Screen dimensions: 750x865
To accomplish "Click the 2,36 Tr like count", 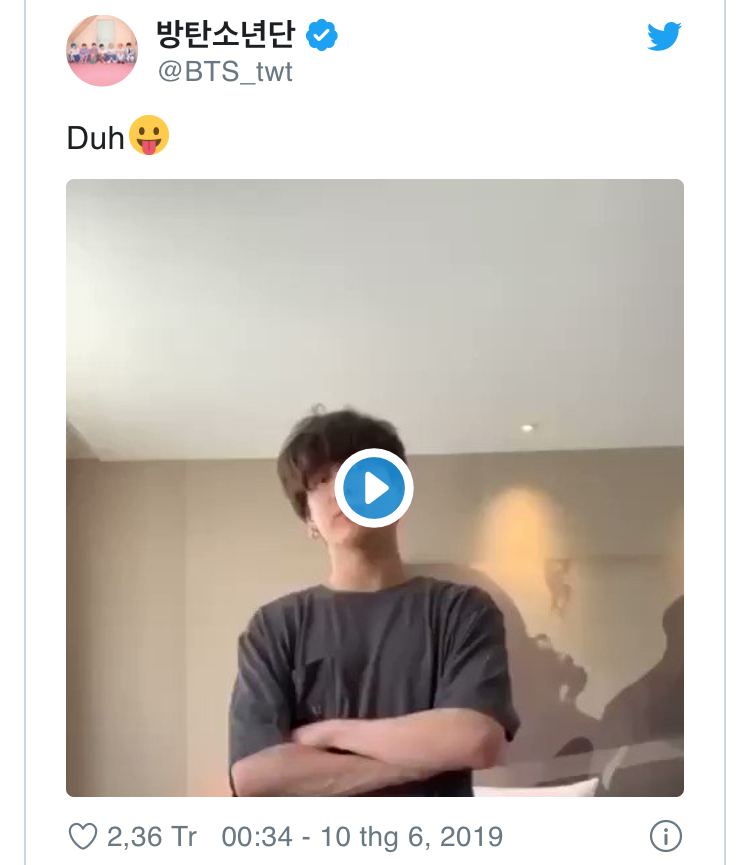I will click(x=152, y=836).
